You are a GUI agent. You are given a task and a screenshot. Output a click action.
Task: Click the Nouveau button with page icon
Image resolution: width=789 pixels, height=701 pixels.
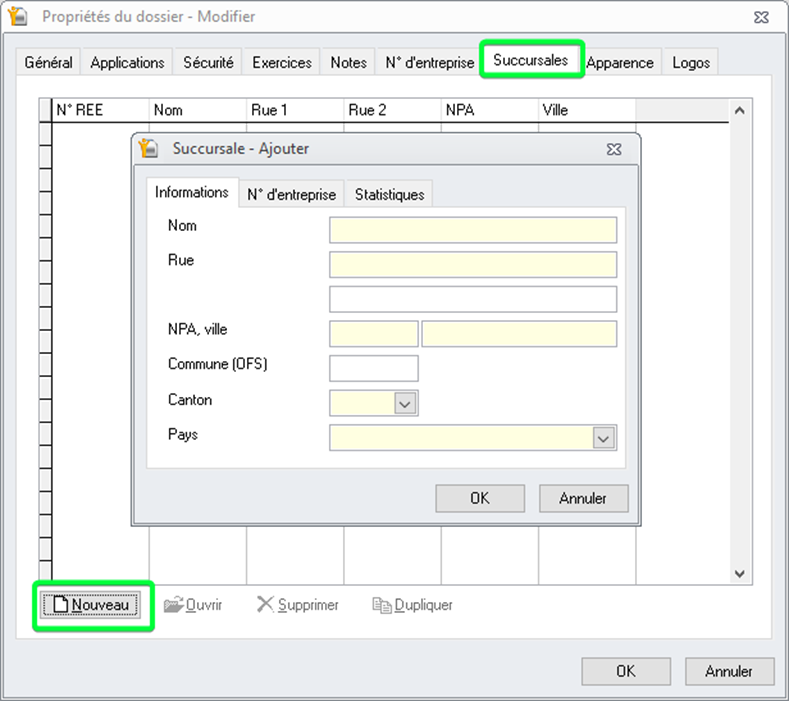[94, 605]
